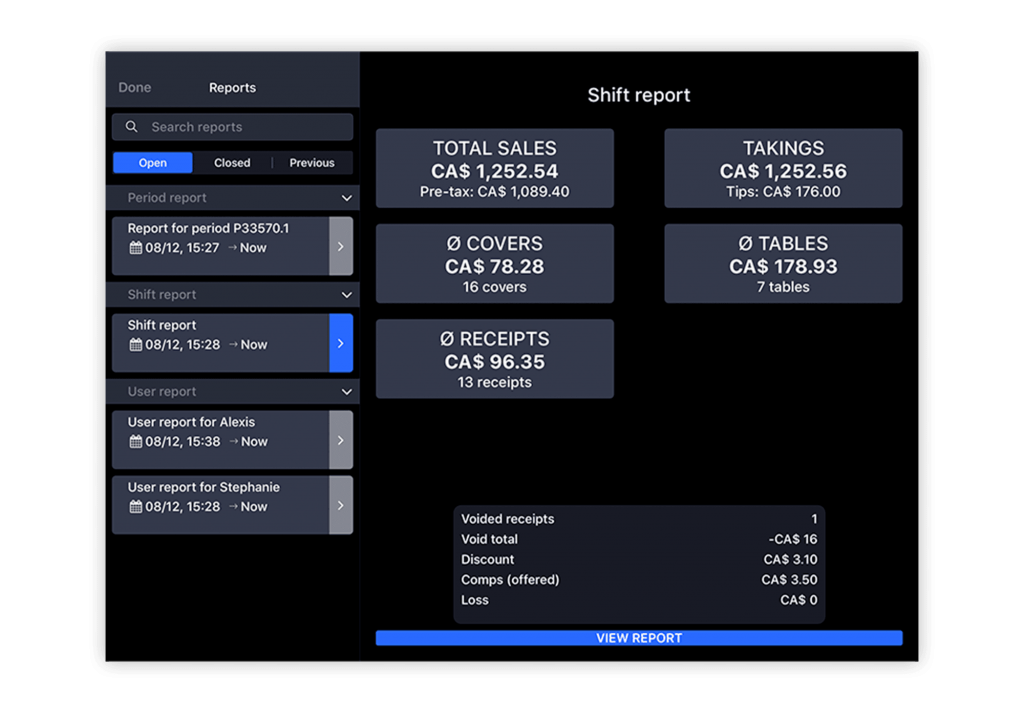Image resolution: width=1024 pixels, height=717 pixels.
Task: Collapse the User report section
Action: pyautogui.click(x=346, y=391)
